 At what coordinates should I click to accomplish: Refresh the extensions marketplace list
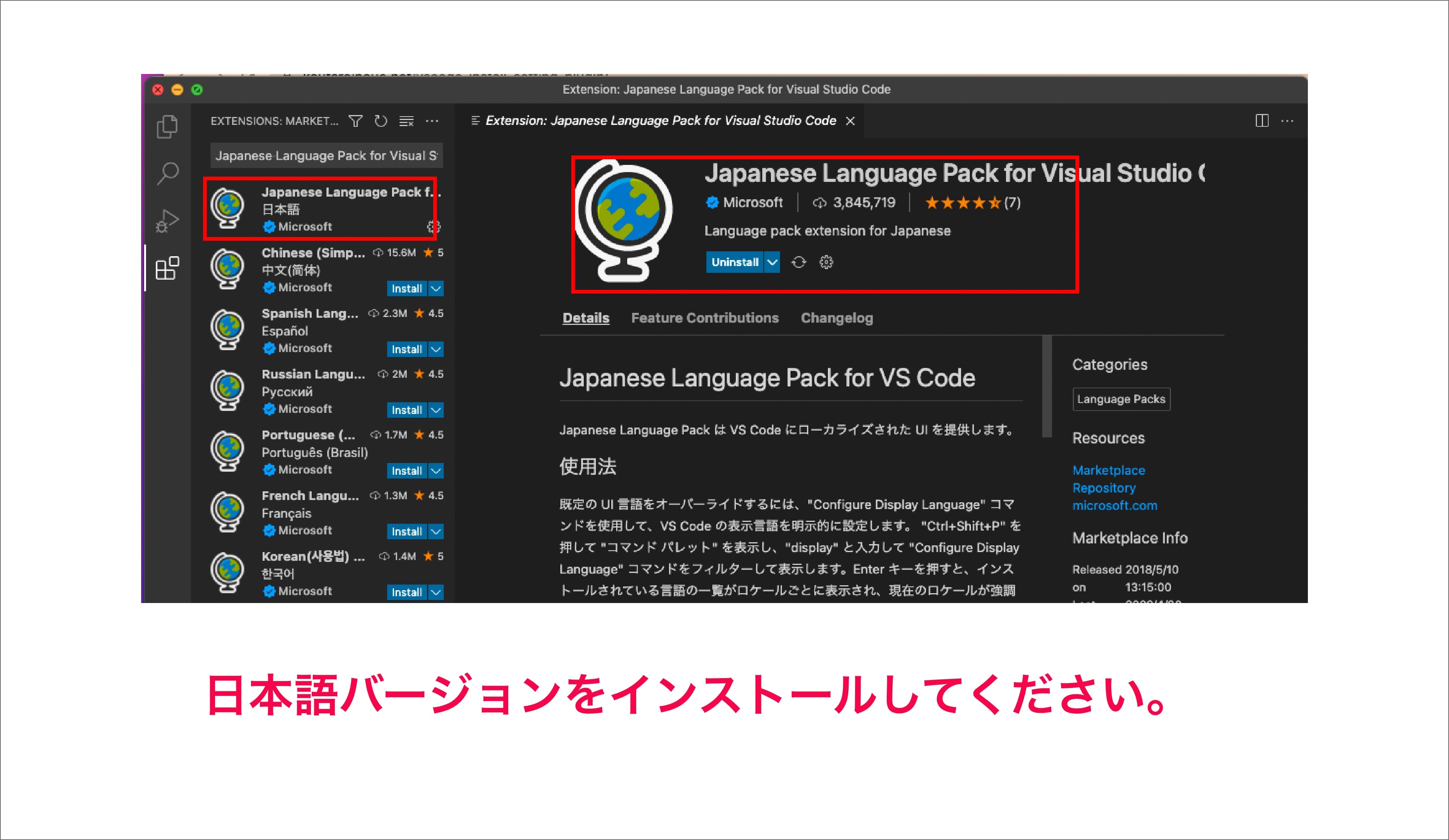tap(381, 121)
